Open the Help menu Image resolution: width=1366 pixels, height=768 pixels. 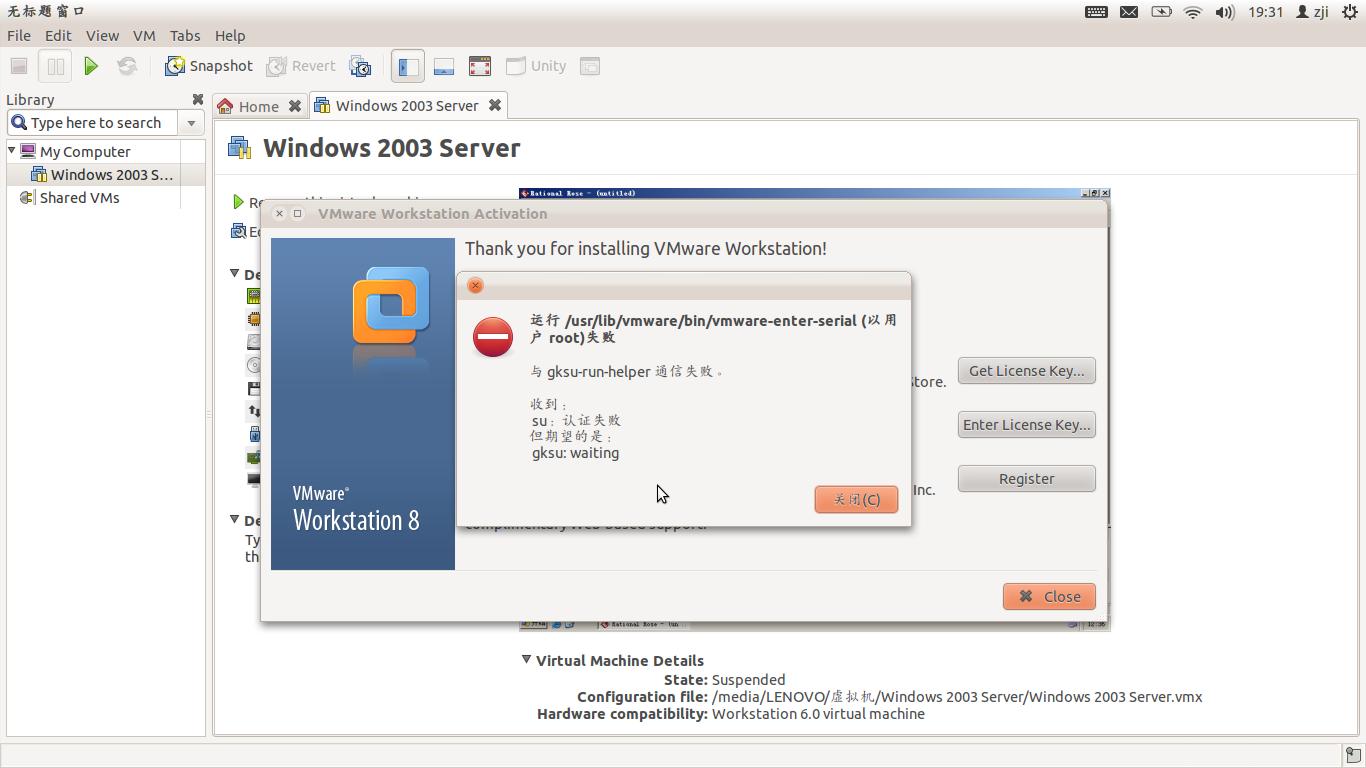click(230, 35)
